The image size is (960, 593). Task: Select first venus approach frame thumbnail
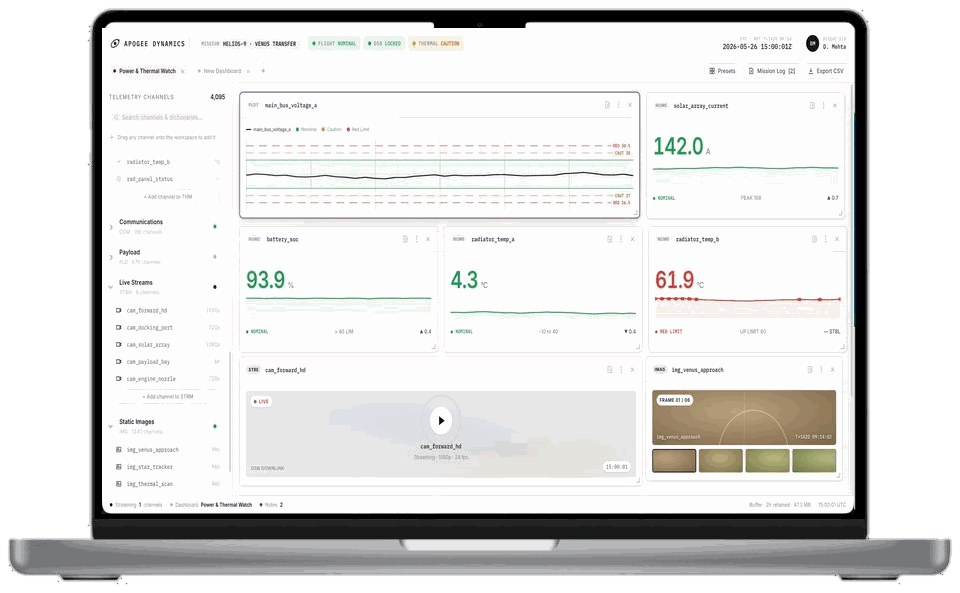tap(674, 461)
